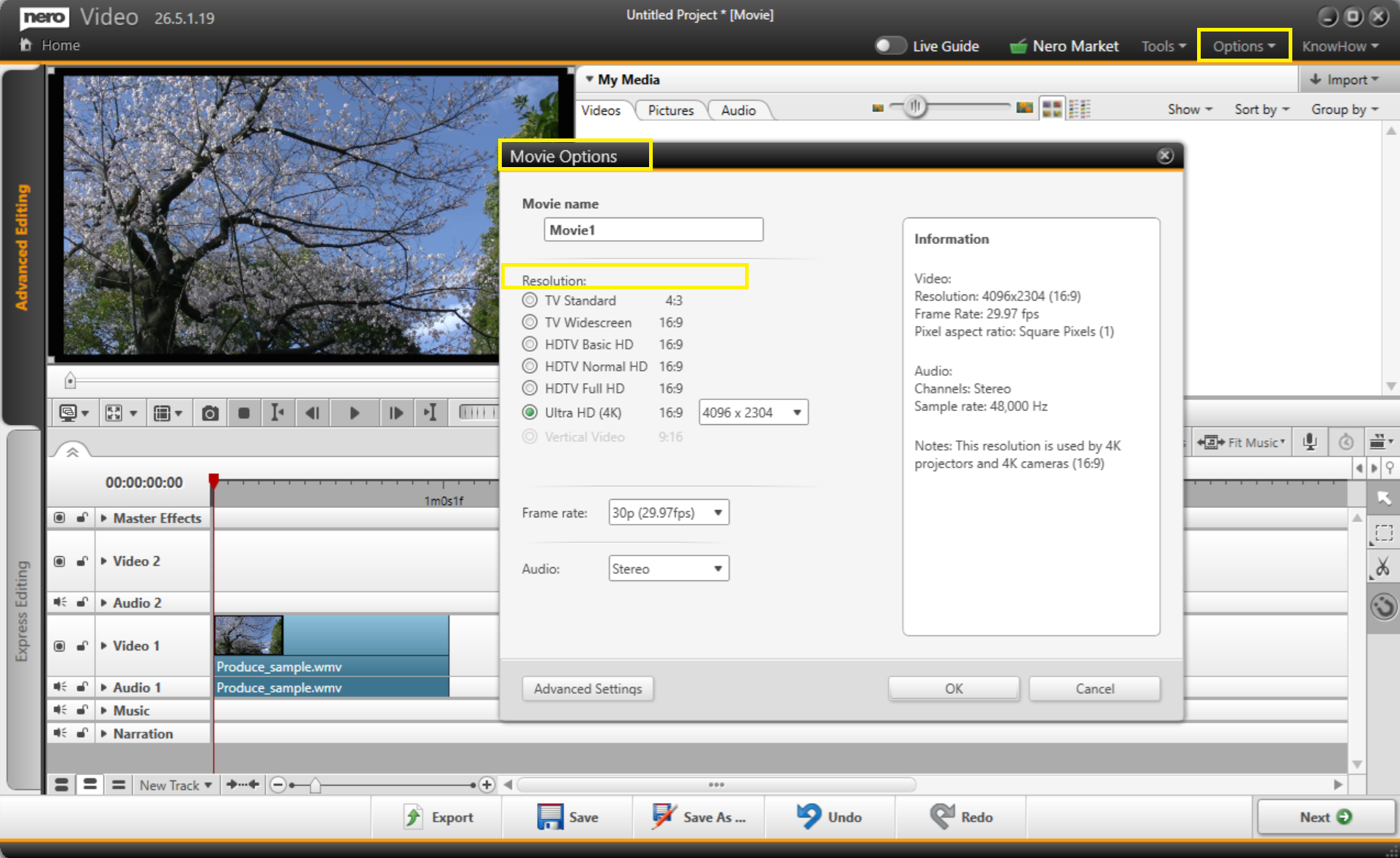Open the preview monitor options icon
The image size is (1400, 858).
click(73, 413)
